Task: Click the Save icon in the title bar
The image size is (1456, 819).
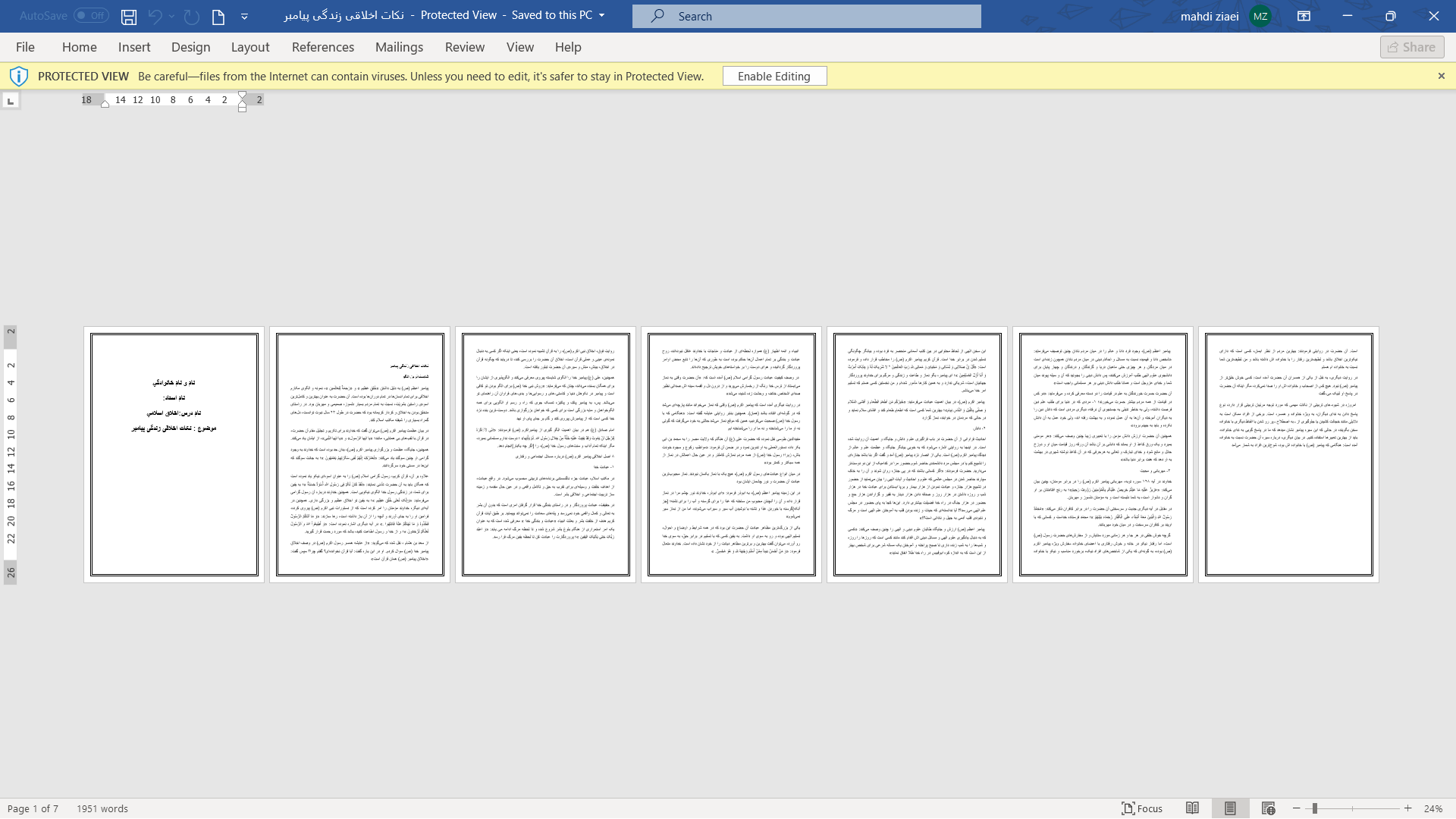Action: coord(129,16)
